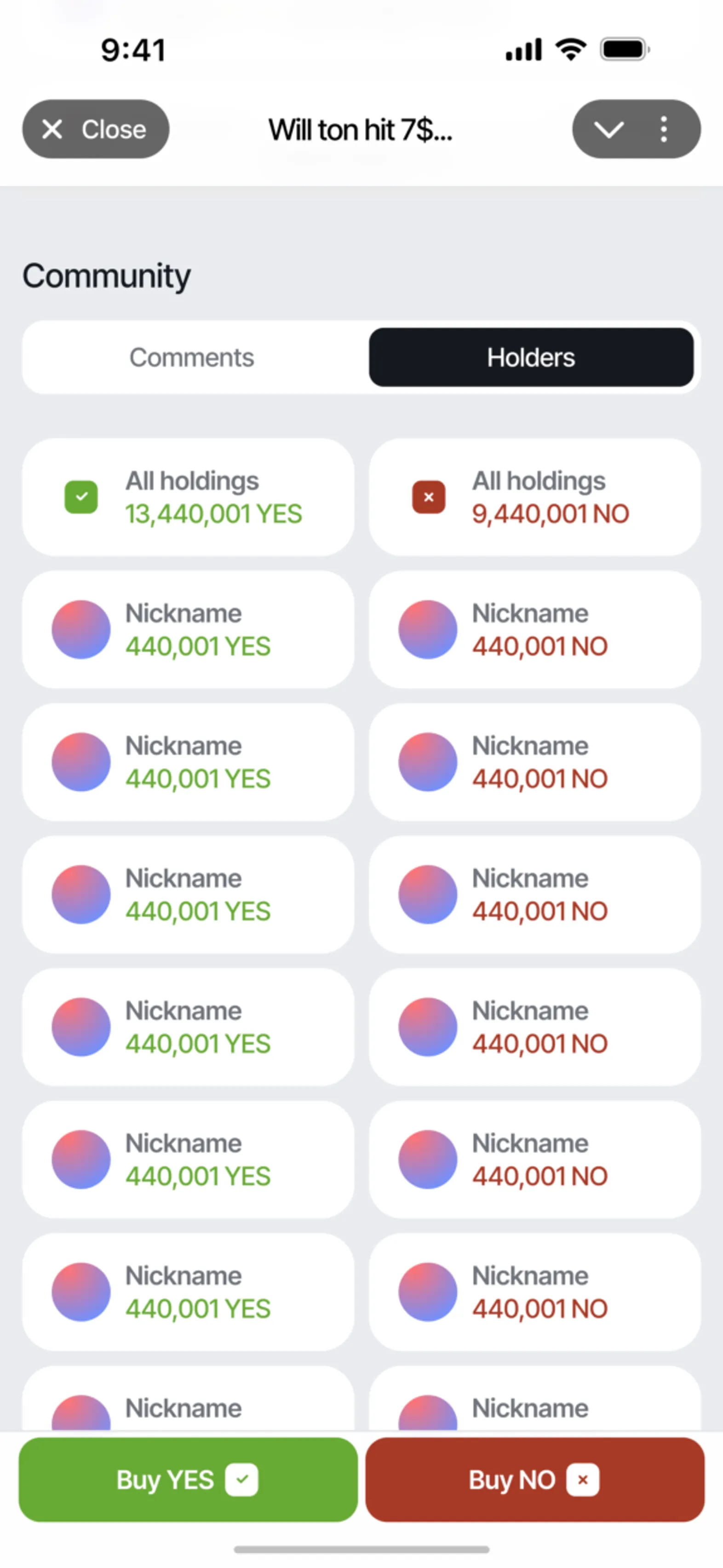Tap the Buy NO button
This screenshot has width=723, height=1568.
click(x=535, y=1479)
